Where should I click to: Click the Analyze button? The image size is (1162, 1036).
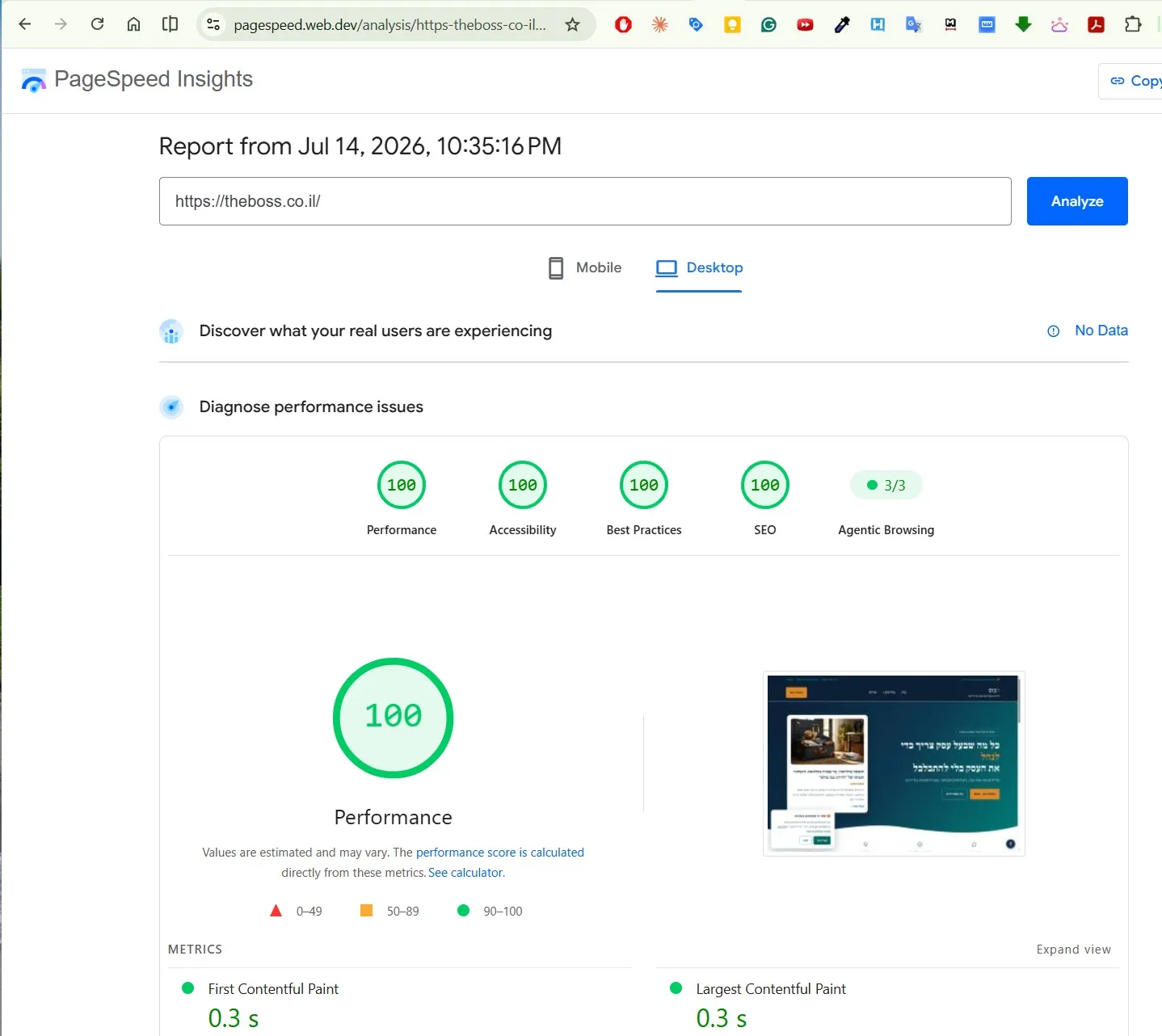[1077, 201]
